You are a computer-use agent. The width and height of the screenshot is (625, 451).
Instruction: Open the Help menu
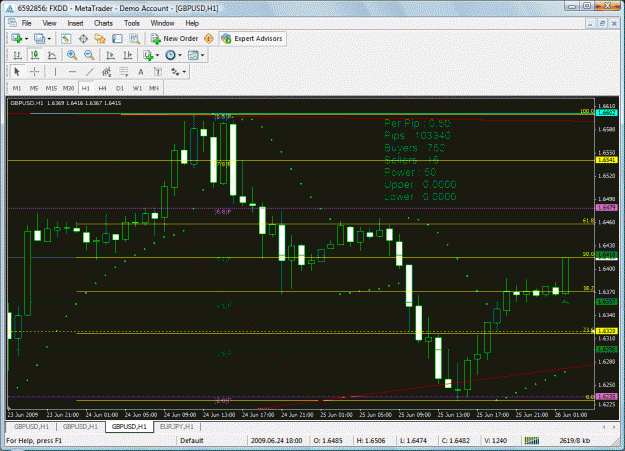click(x=192, y=23)
